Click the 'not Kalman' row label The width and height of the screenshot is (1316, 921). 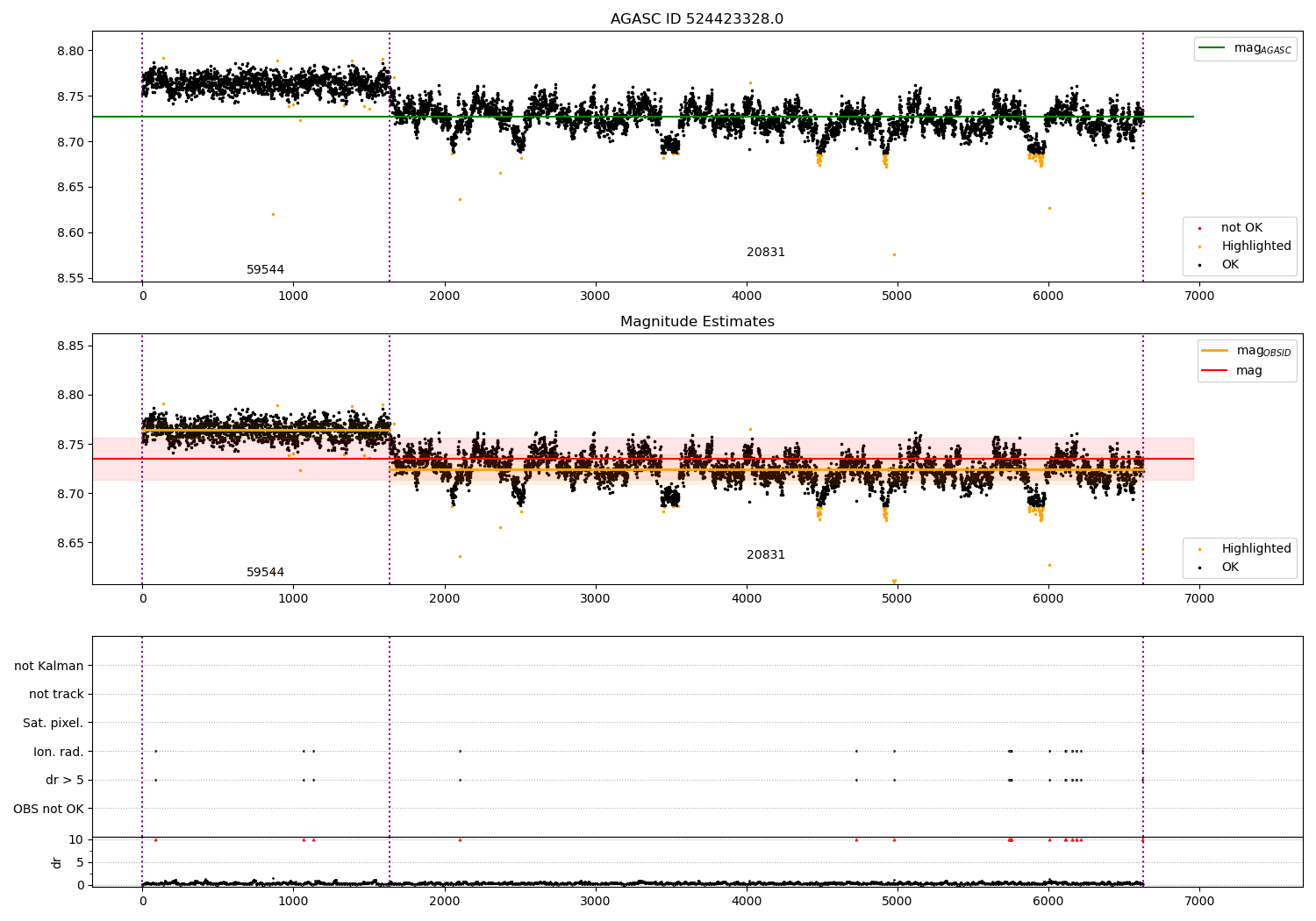(49, 667)
